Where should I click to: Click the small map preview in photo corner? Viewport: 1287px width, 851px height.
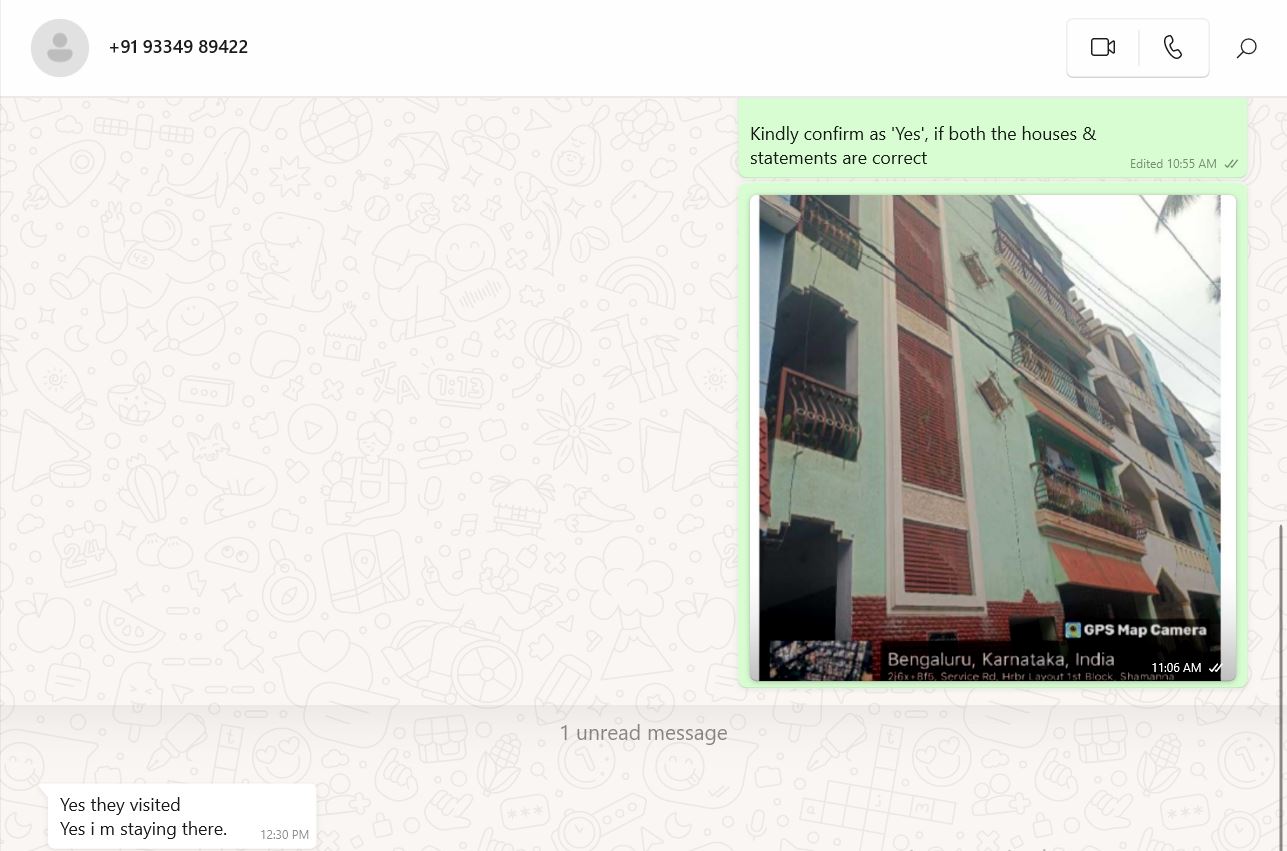click(x=819, y=660)
